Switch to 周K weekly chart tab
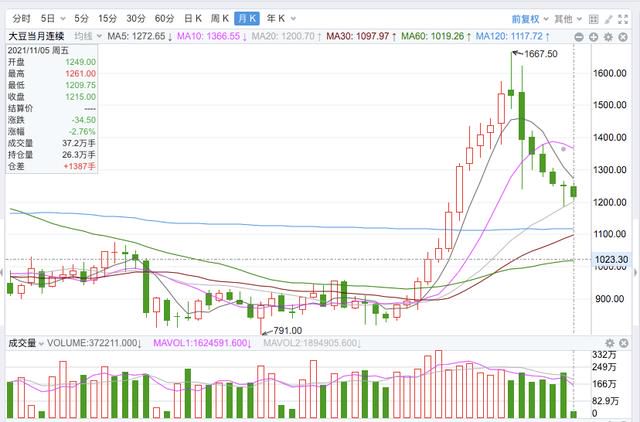Image resolution: width=640 pixels, height=422 pixels. click(220, 18)
